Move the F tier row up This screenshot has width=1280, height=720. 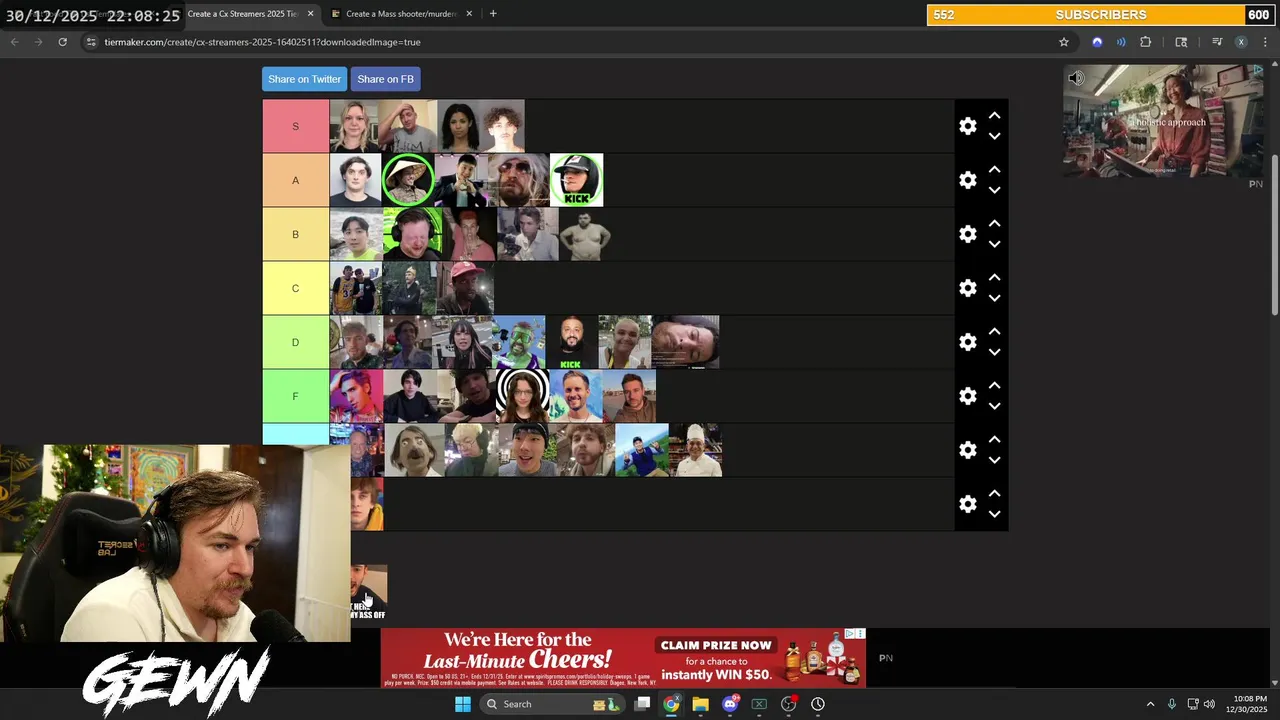point(994,386)
